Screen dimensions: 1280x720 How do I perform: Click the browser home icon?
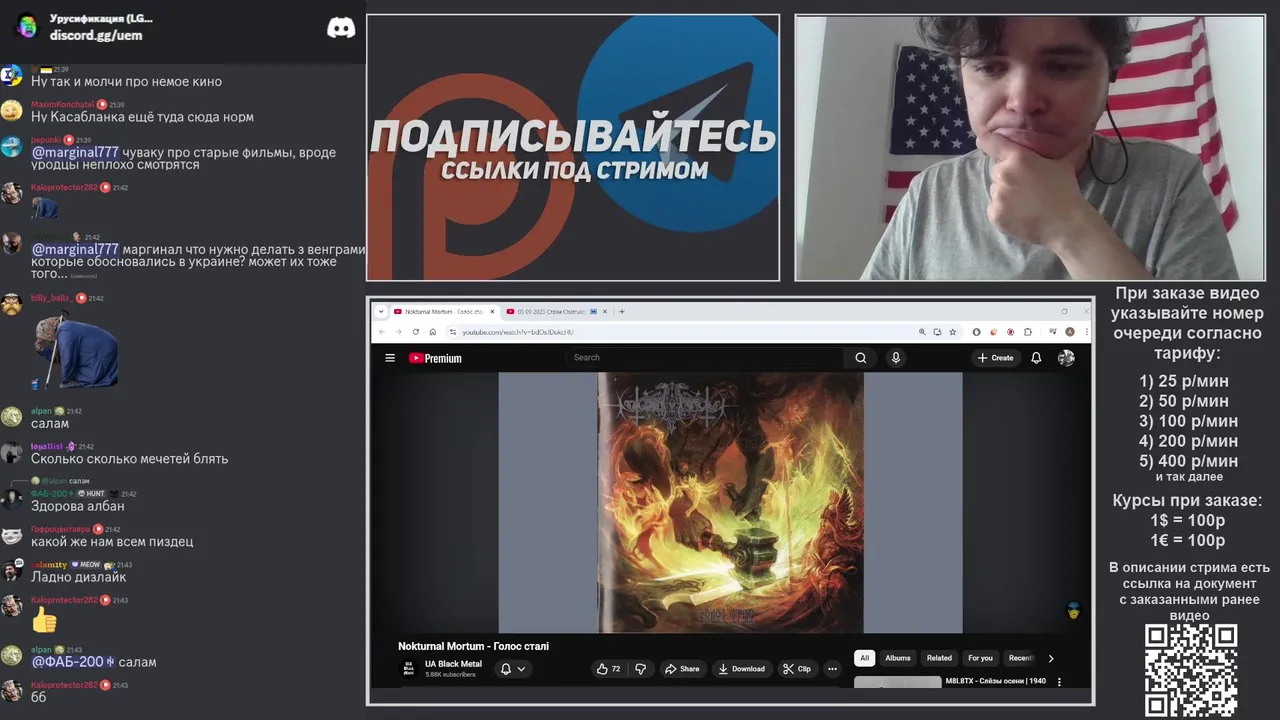[432, 332]
